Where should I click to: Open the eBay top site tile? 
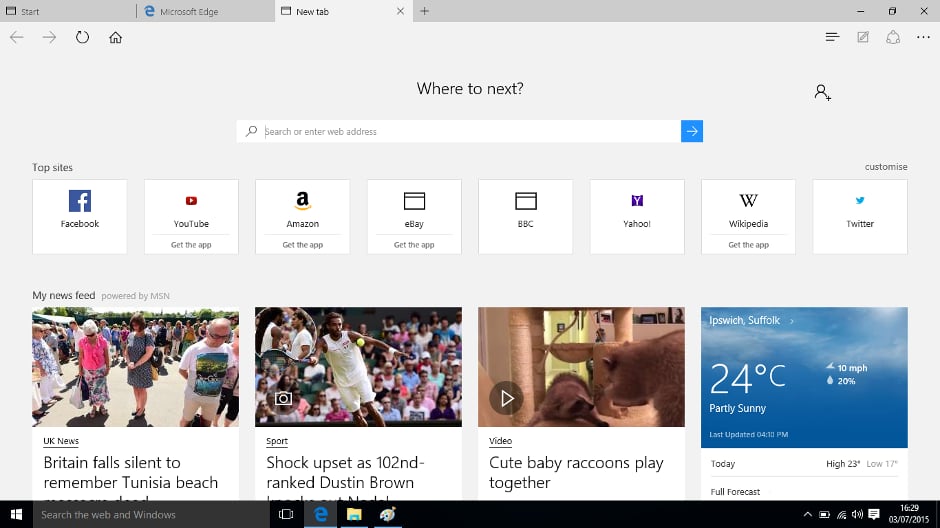(414, 207)
